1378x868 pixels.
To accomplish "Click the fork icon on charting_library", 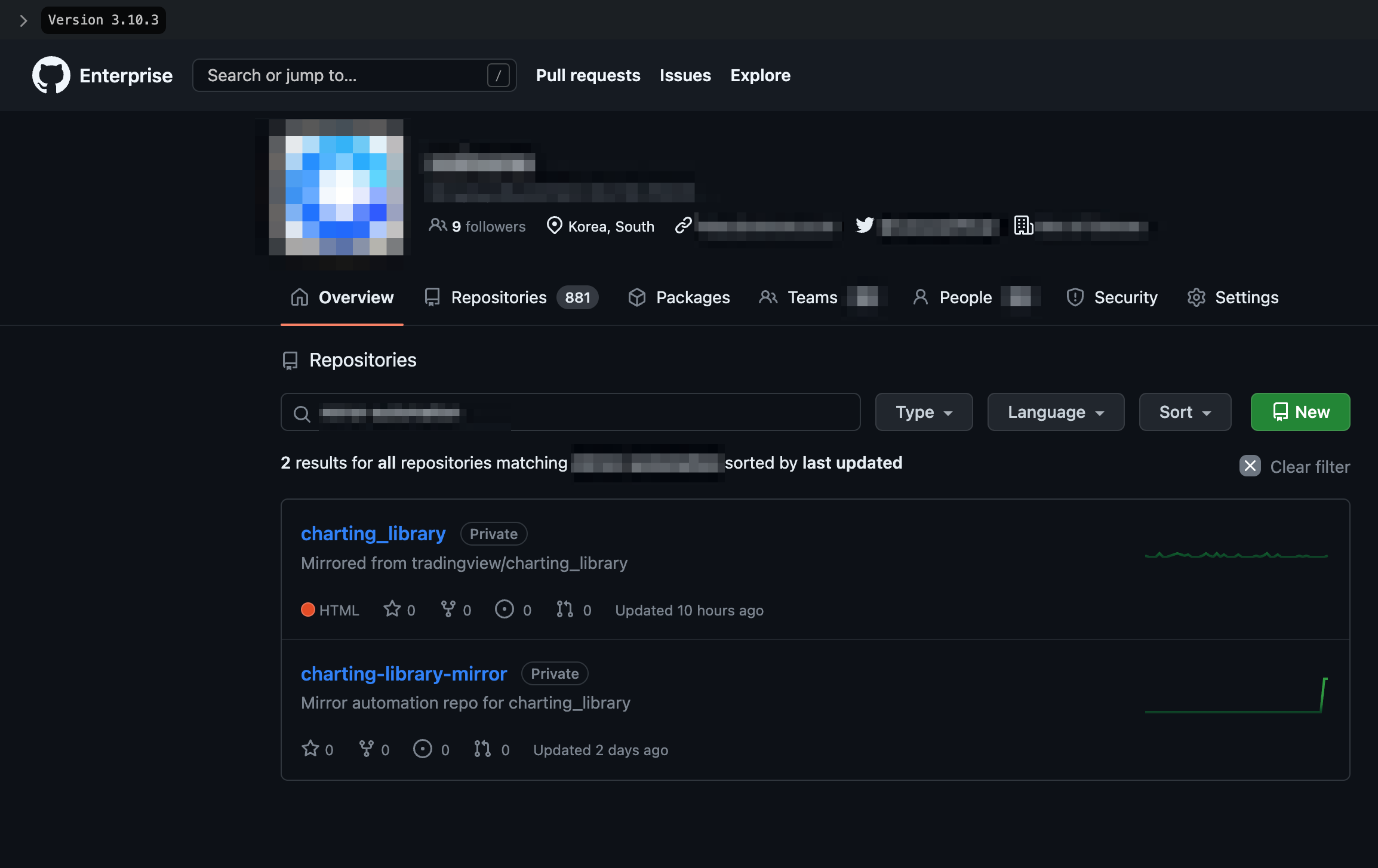I will (x=448, y=609).
